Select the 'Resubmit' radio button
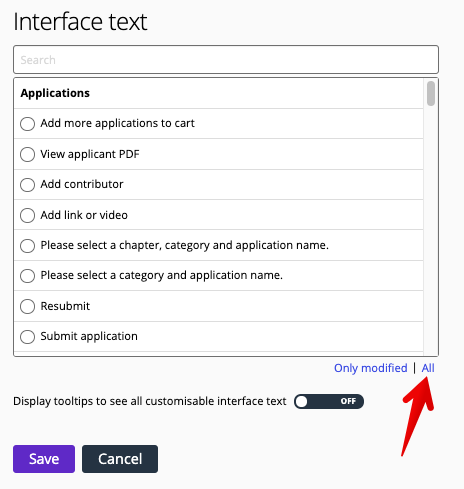This screenshot has height=489, width=464. (27, 306)
